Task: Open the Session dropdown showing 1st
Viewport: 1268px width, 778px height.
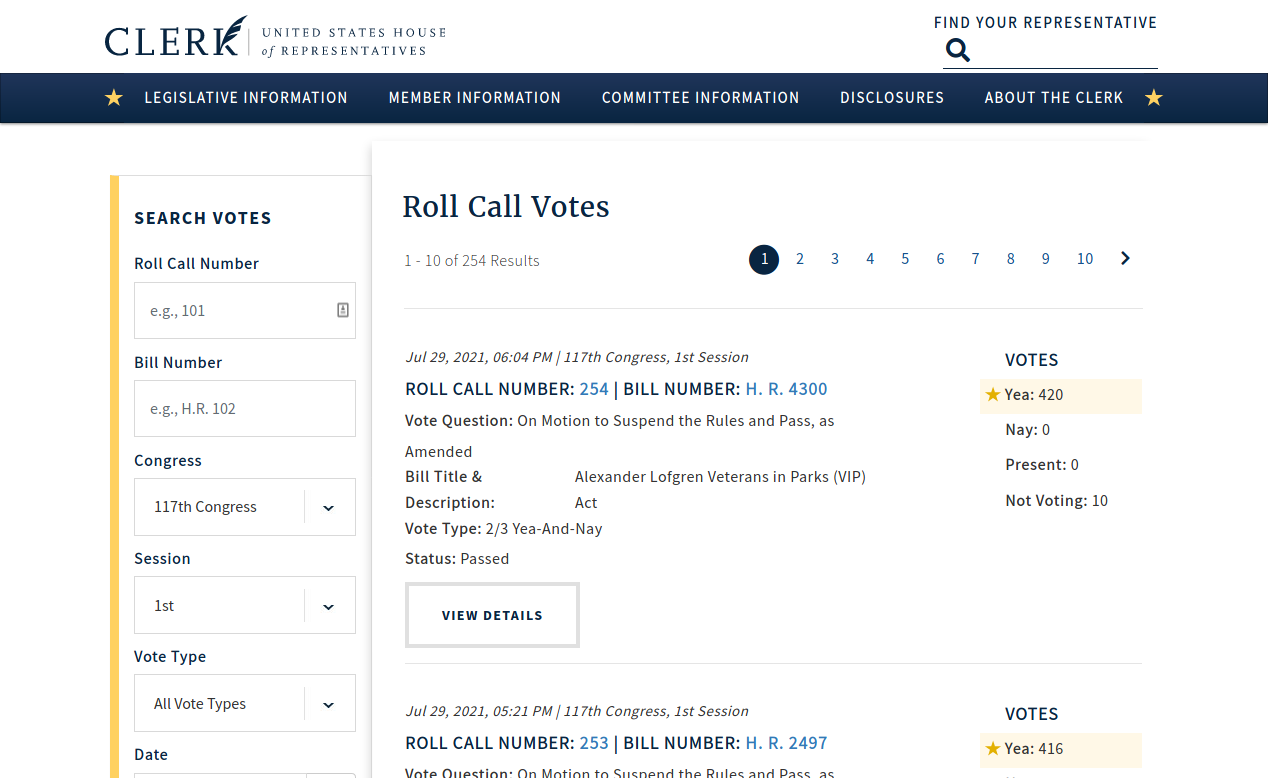Action: pos(245,605)
